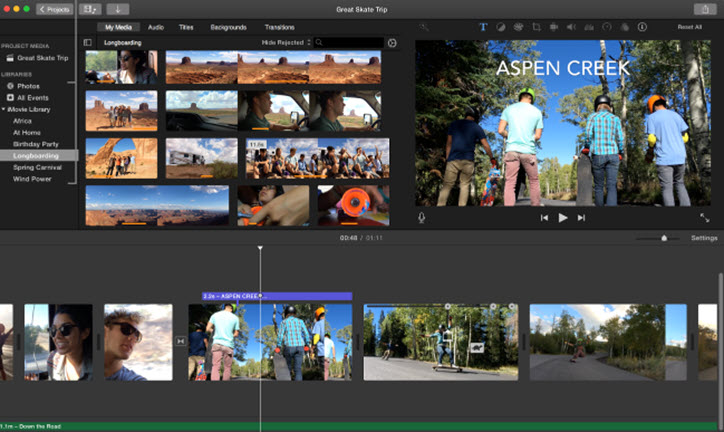724x432 pixels.
Task: Click the Share button in title bar
Action: pyautogui.click(x=707, y=9)
